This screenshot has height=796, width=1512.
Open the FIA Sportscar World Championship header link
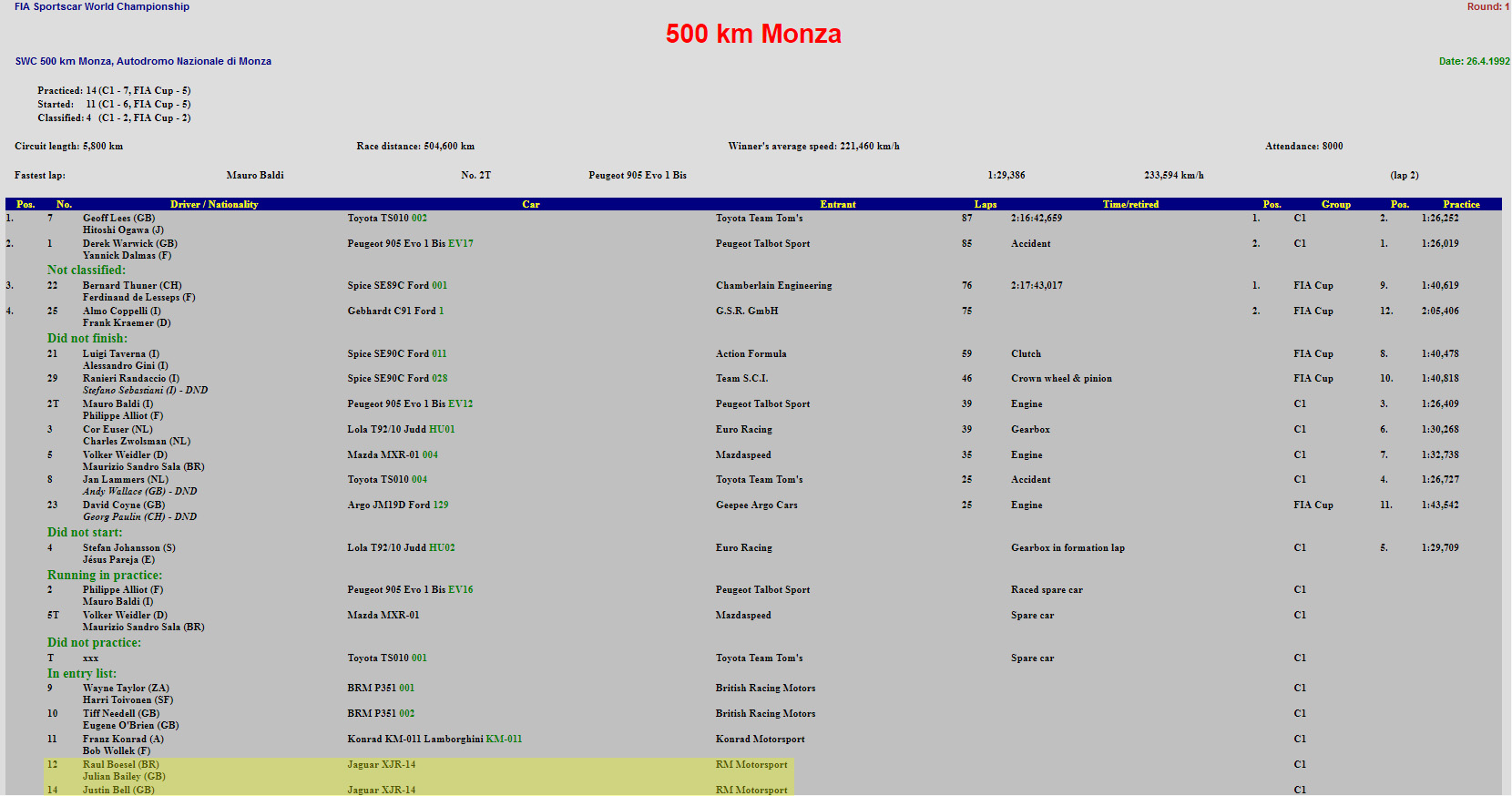tap(102, 6)
